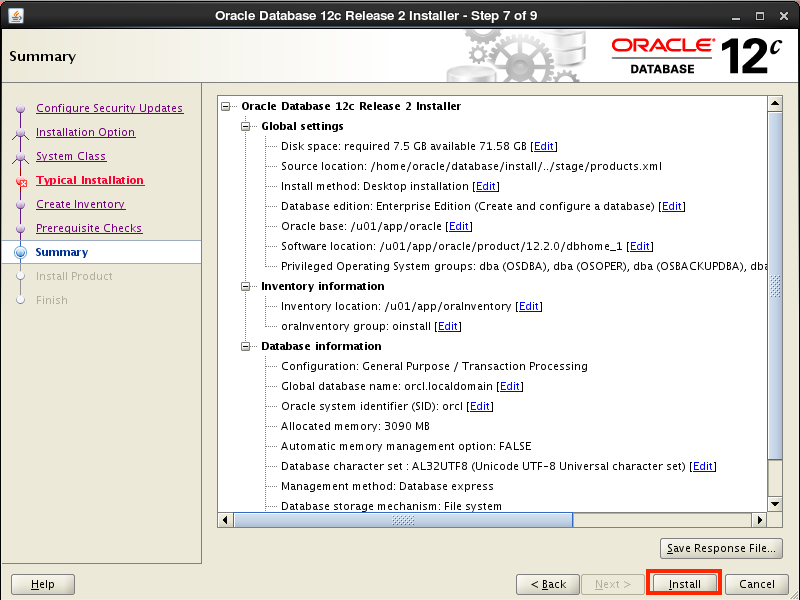The image size is (800, 600).
Task: Edit the Oracle system identifier (SID)
Action: tap(480, 406)
